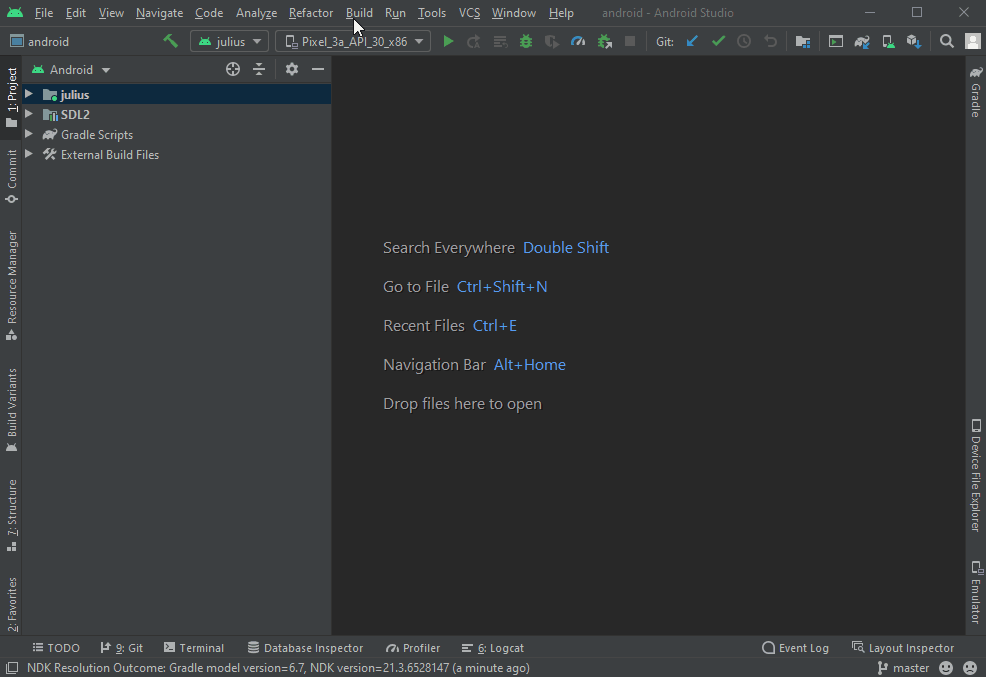Toggle the 2: Favorites tool window

11,603
